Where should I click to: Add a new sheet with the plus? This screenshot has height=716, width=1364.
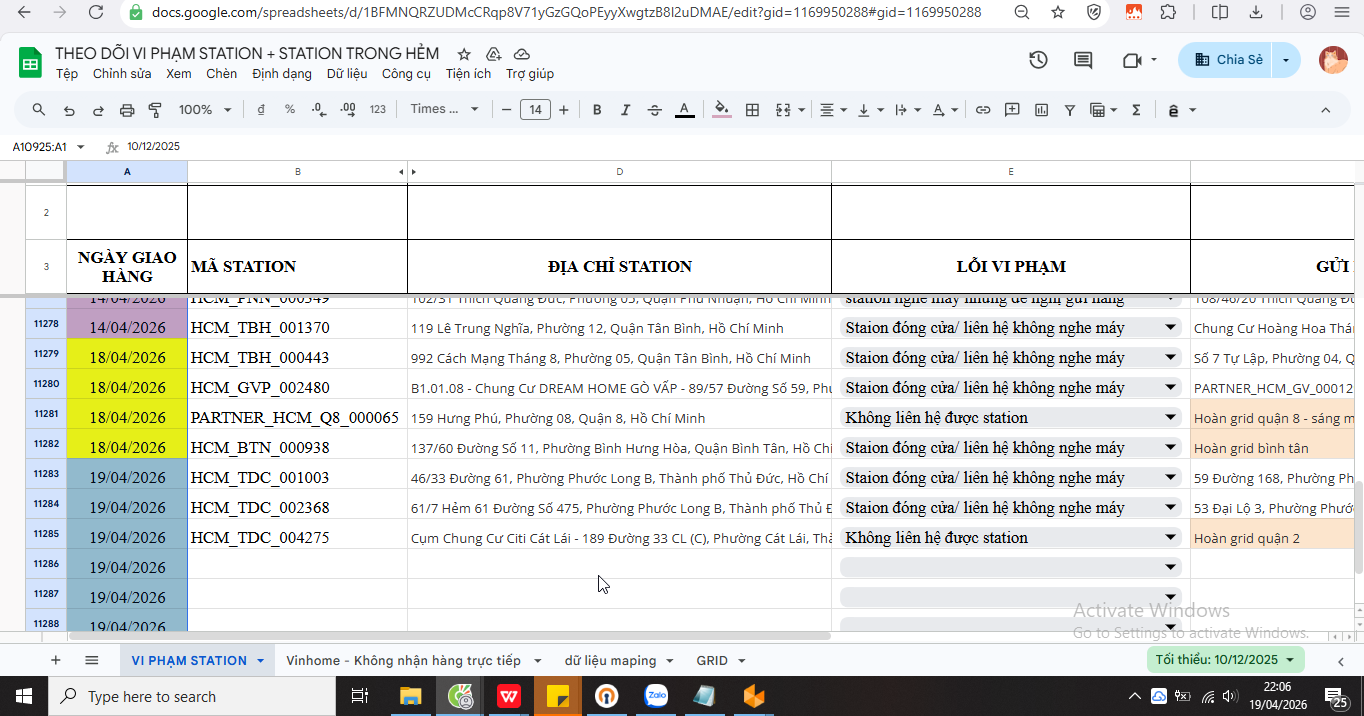56,660
